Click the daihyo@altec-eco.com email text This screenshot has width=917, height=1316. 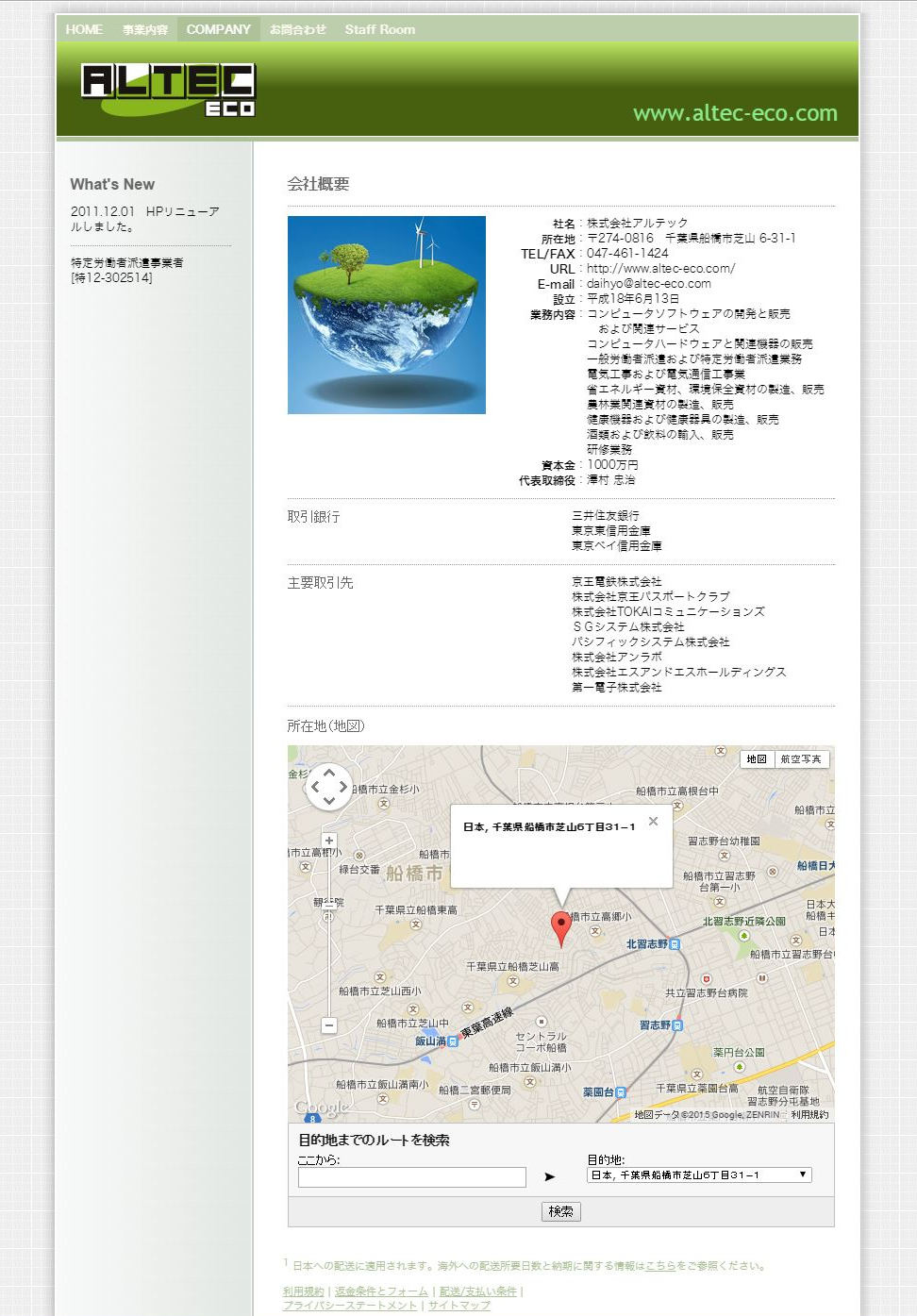[649, 284]
